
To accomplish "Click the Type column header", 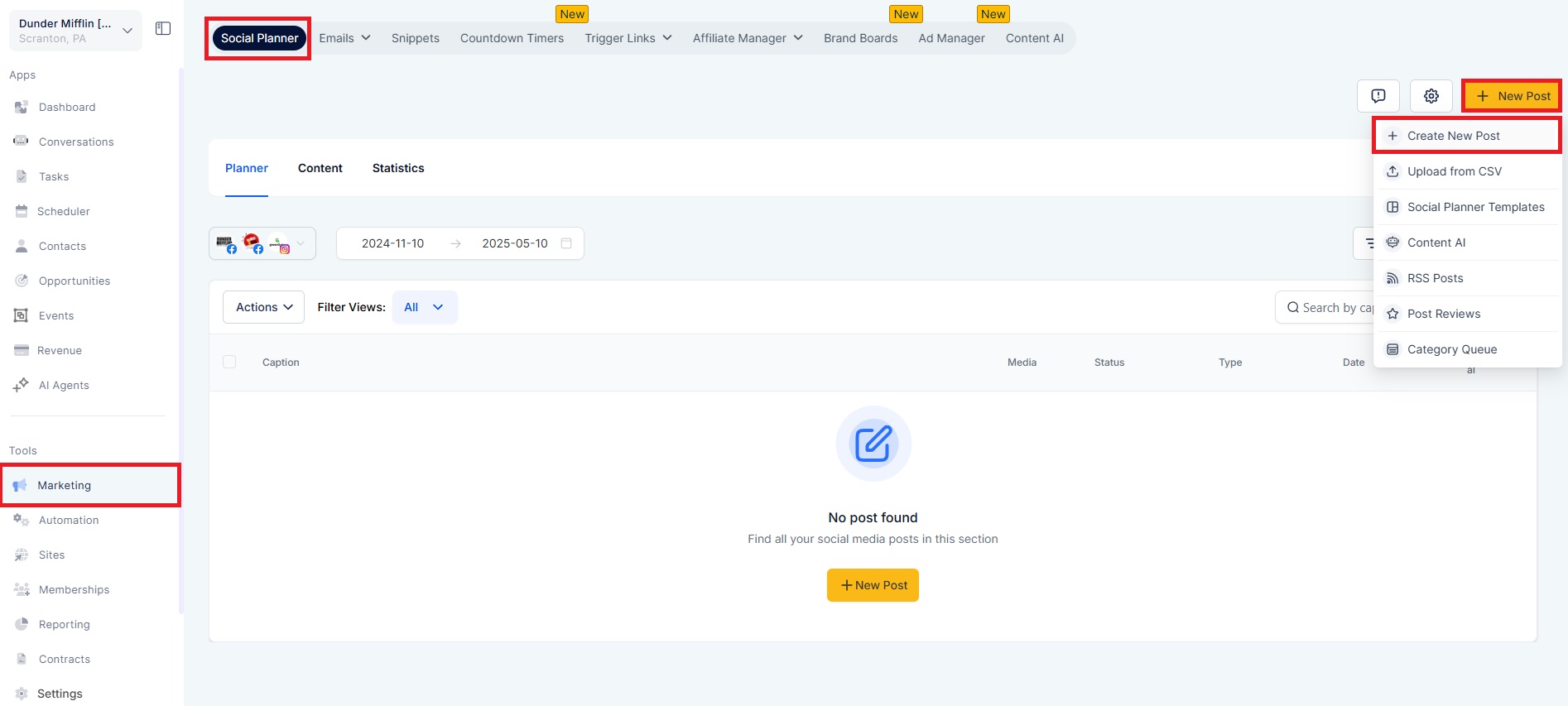I will [1230, 363].
